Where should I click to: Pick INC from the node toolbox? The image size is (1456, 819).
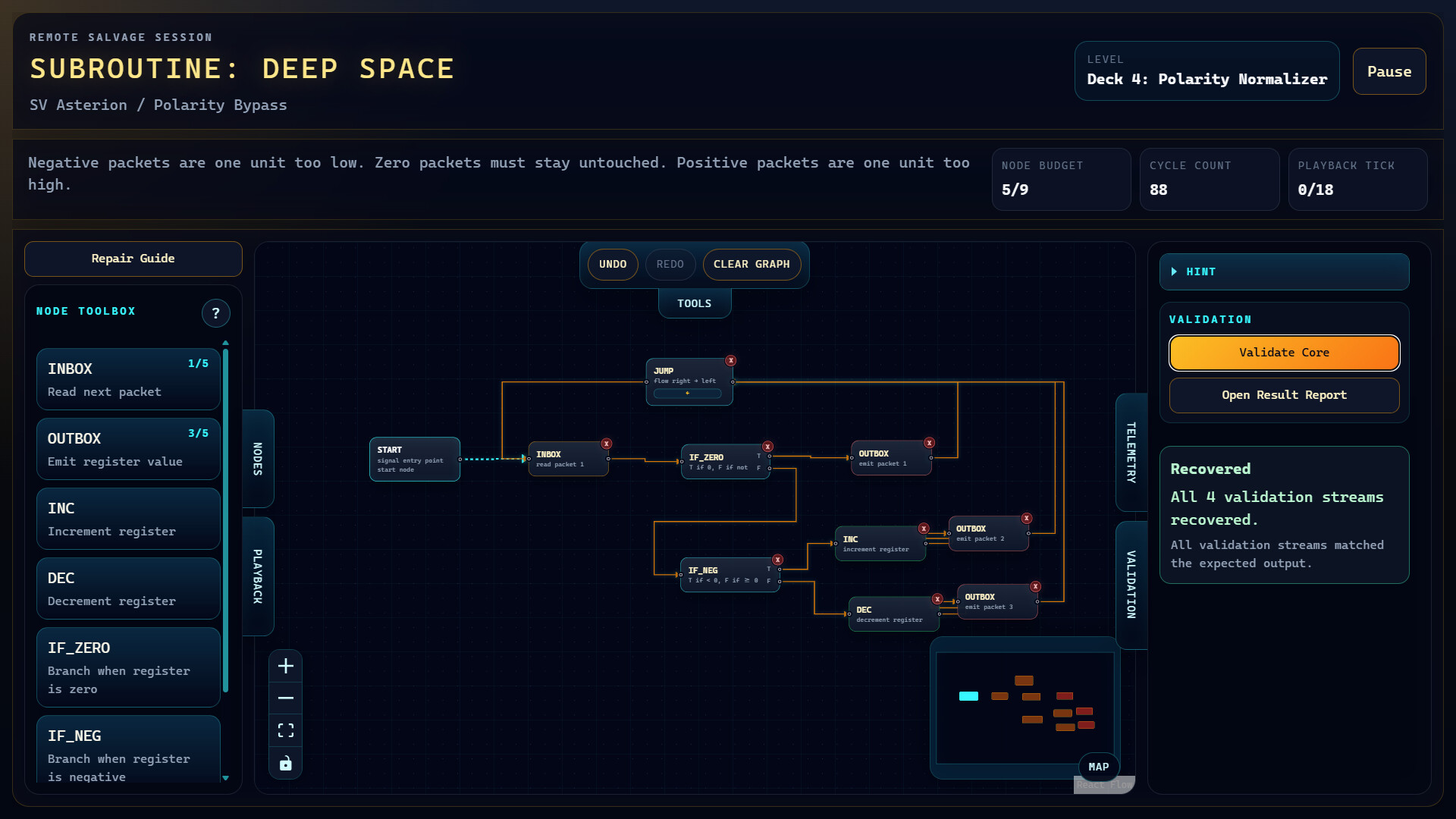128,519
